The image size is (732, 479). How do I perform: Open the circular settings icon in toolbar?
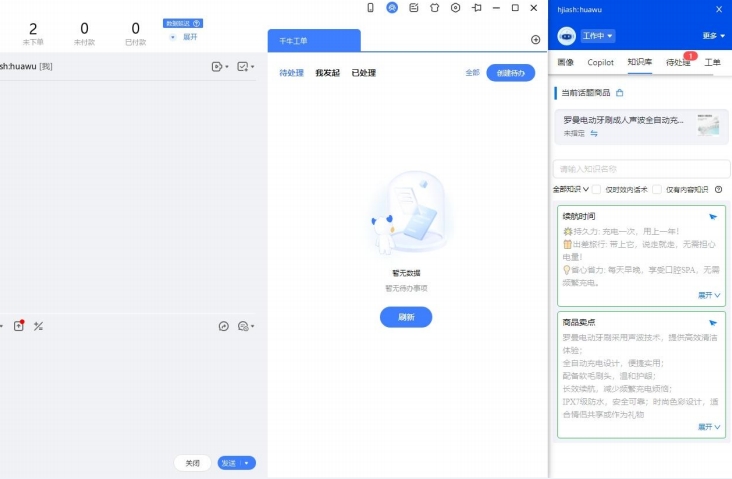coord(456,7)
